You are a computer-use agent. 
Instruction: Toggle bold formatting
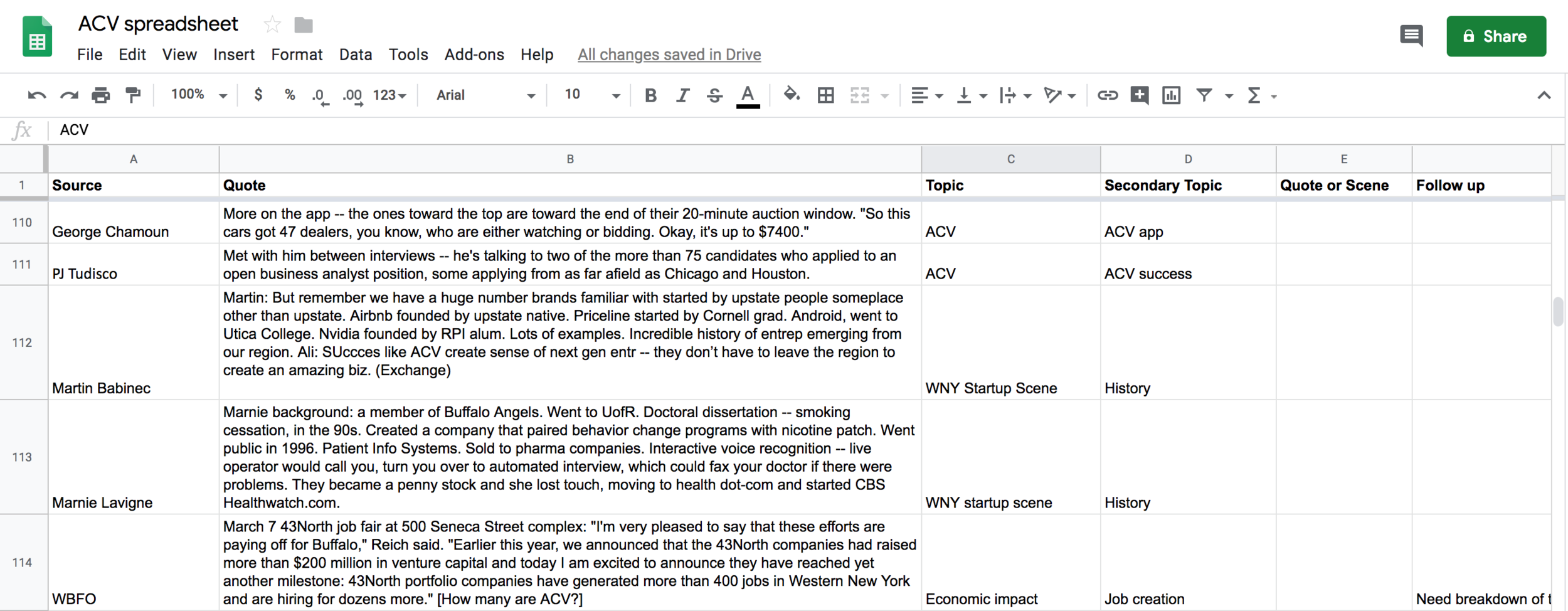[650, 95]
